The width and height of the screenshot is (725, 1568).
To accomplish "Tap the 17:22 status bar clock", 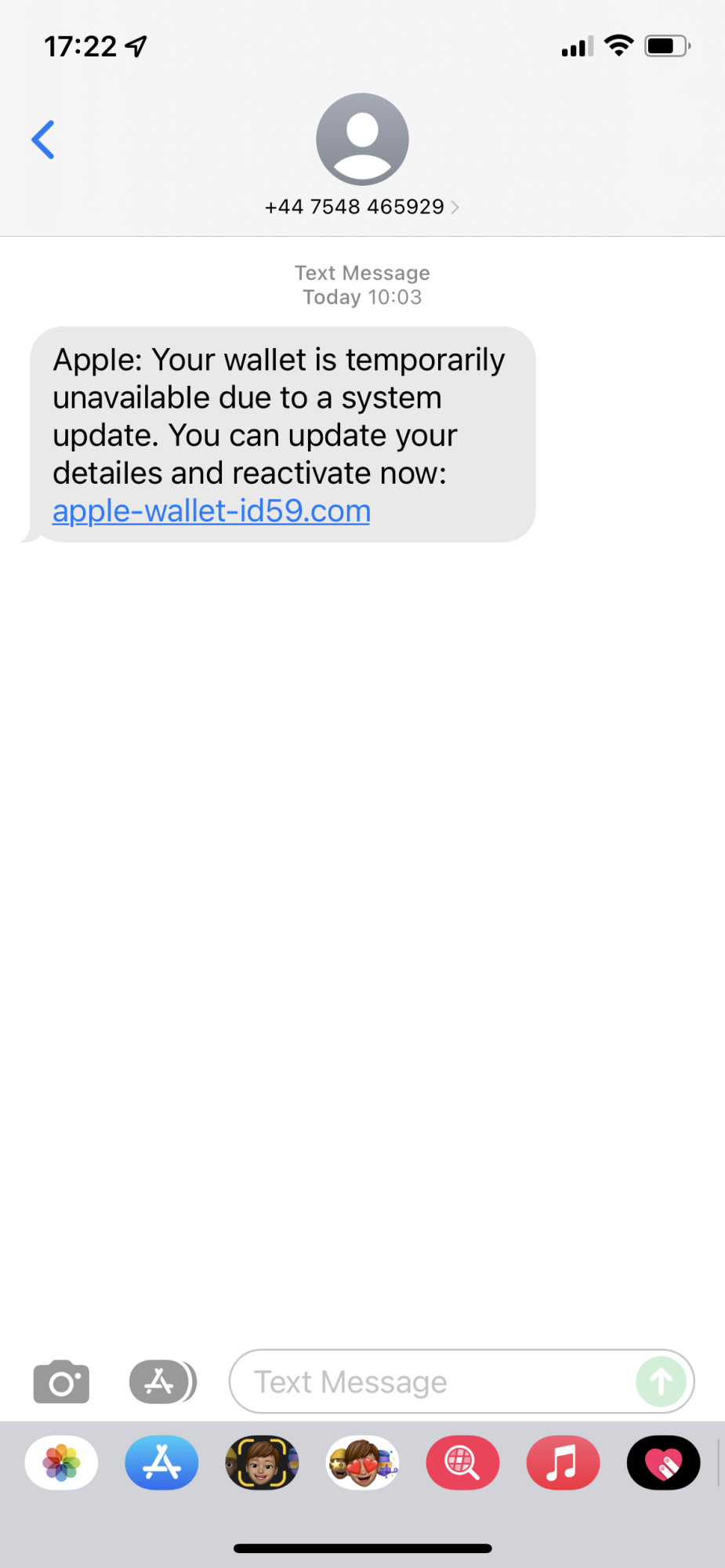I will point(81,46).
